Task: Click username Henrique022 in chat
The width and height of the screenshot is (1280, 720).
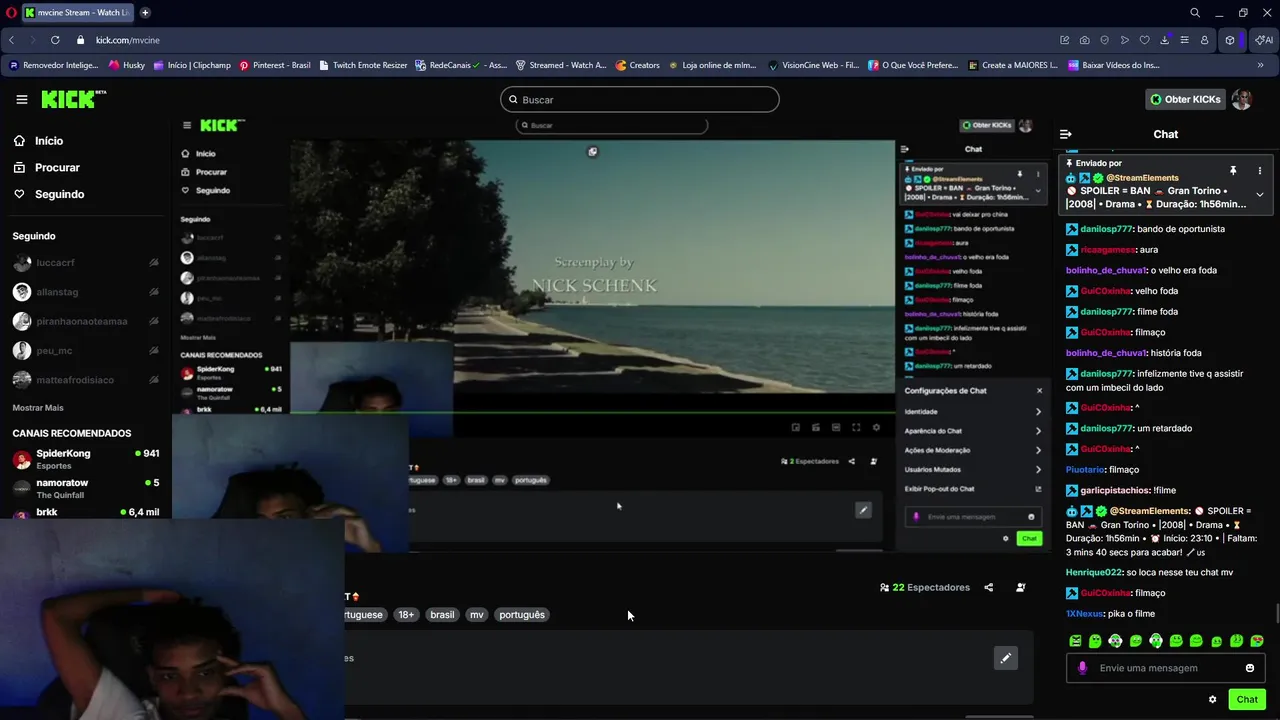Action: [1094, 572]
